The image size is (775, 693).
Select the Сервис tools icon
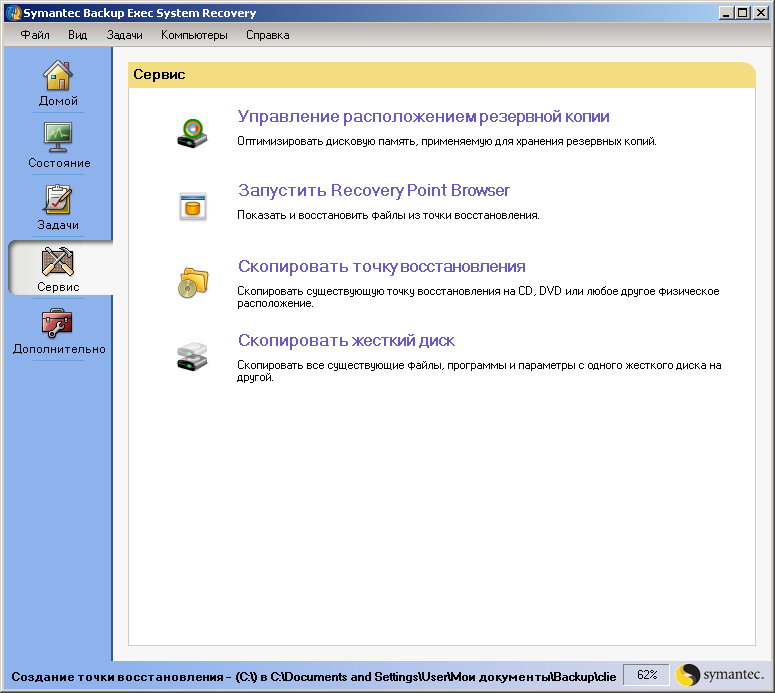[x=58, y=261]
